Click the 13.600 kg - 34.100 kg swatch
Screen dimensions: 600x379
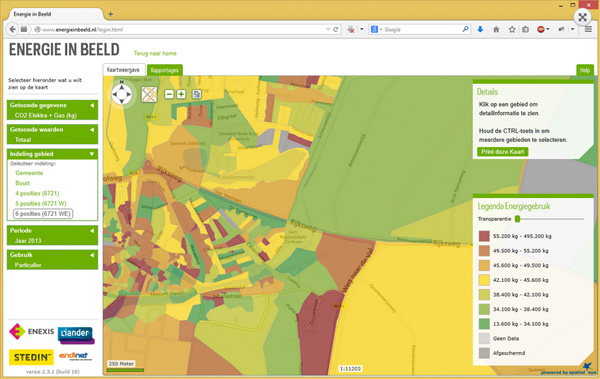[484, 324]
